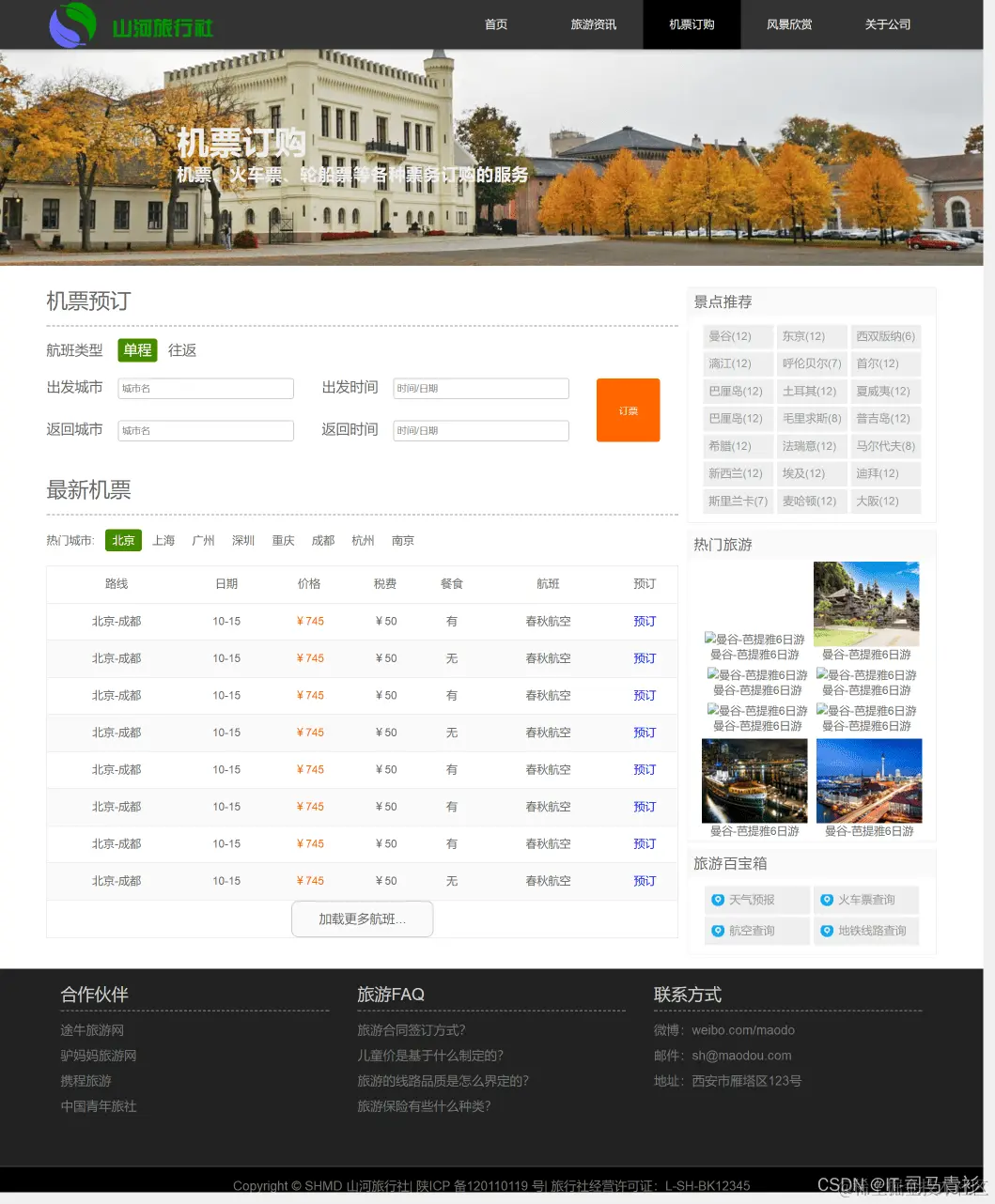Click the orange 订票 booking button
995x1204 pixels.
[x=628, y=409]
